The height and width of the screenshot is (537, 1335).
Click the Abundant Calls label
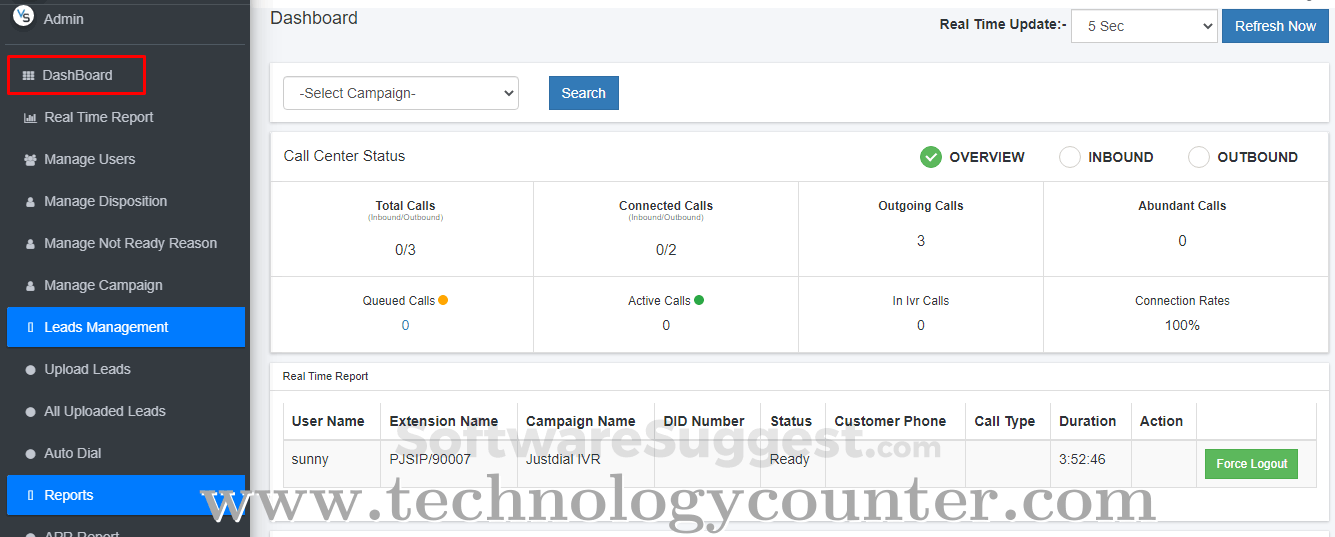tap(1182, 205)
